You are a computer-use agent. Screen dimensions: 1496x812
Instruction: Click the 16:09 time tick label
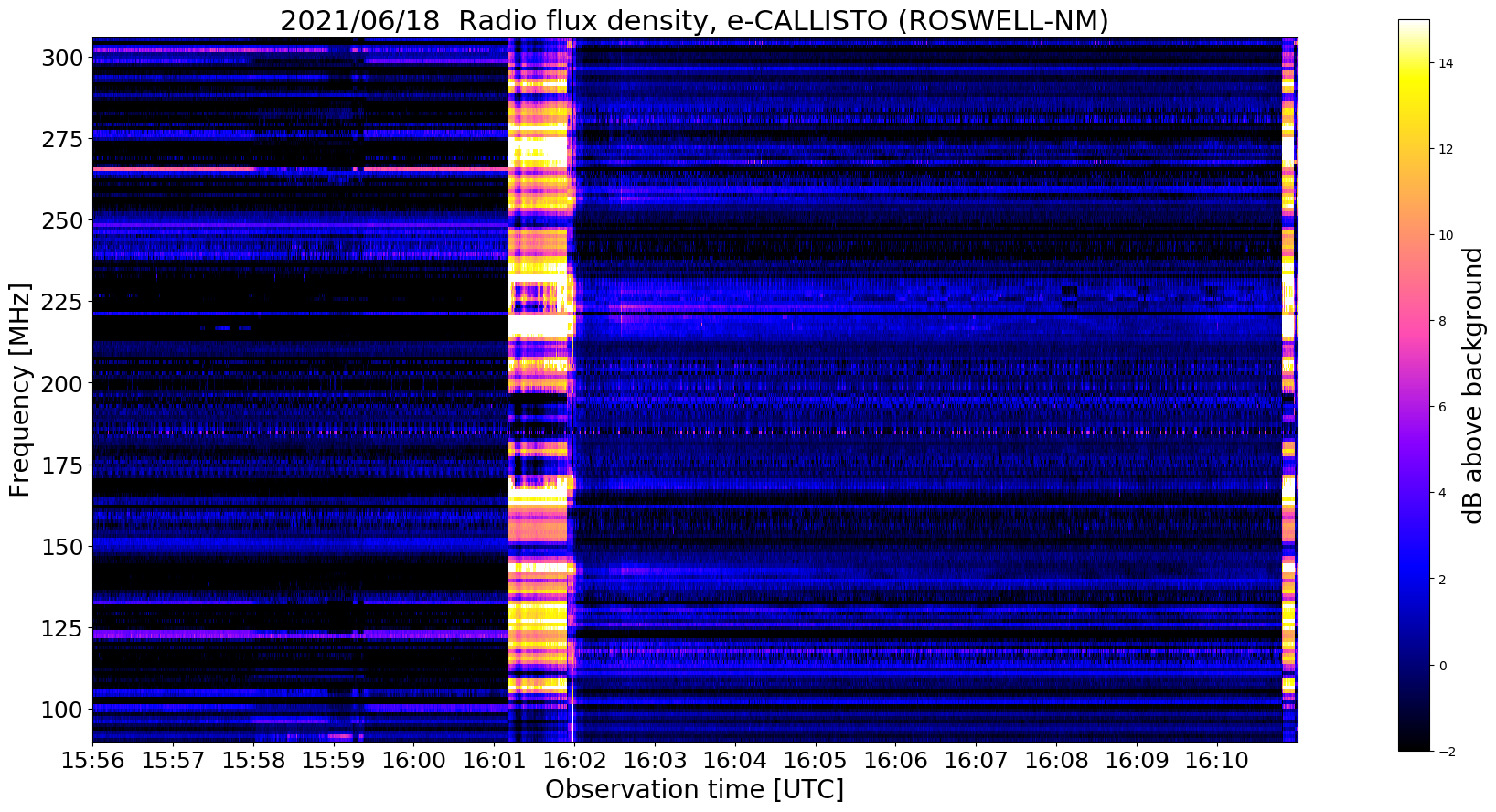[x=1136, y=761]
